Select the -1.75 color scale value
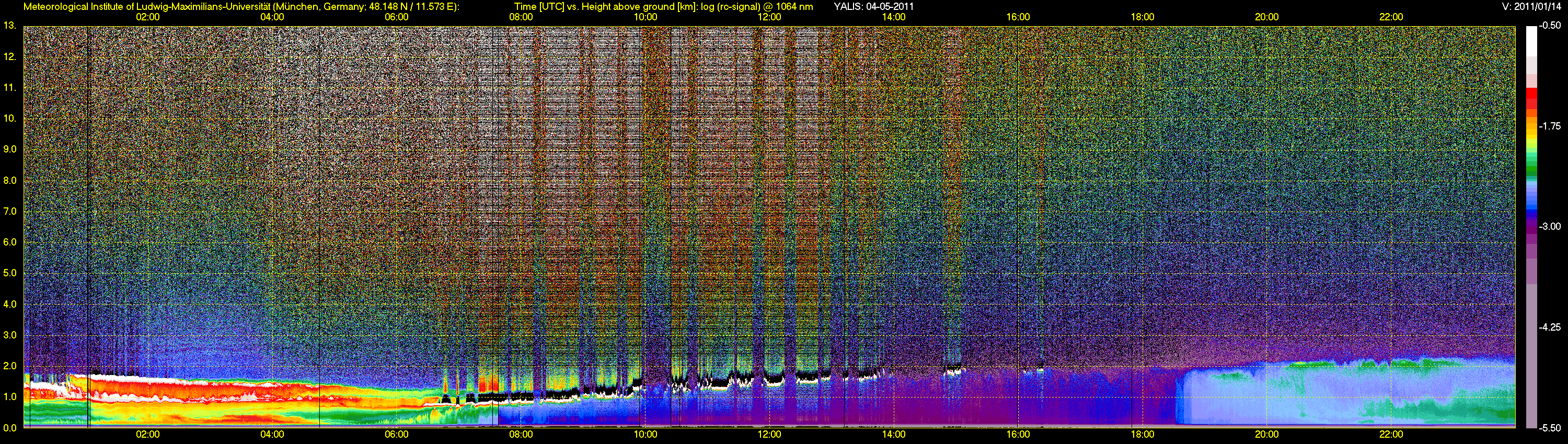 [1550, 126]
